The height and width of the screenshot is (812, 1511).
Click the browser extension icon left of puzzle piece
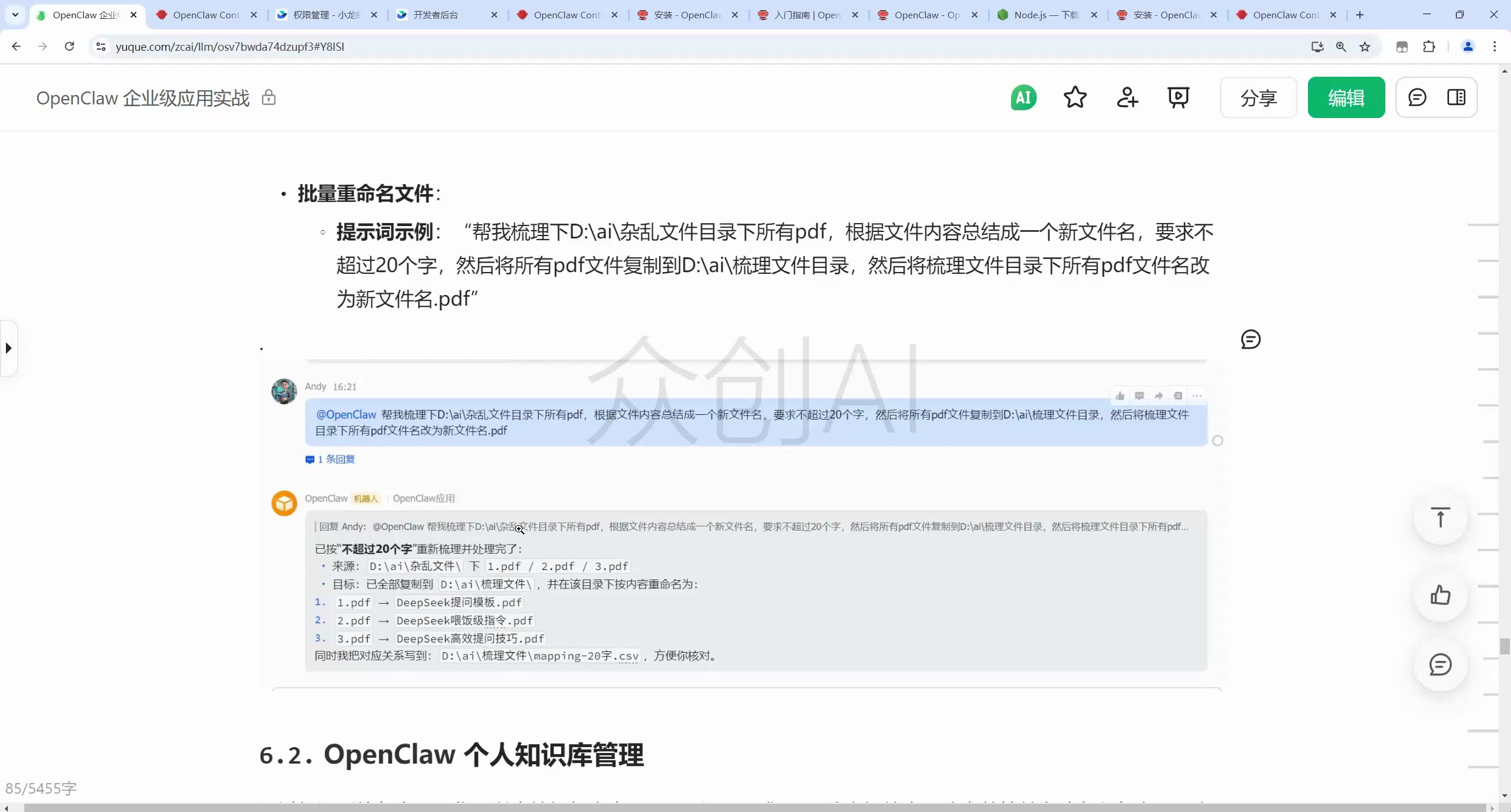tap(1402, 47)
